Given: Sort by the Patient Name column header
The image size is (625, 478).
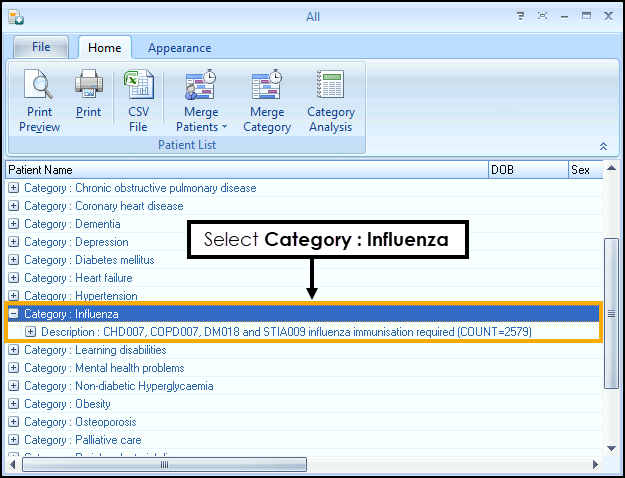Looking at the screenshot, I should point(246,170).
